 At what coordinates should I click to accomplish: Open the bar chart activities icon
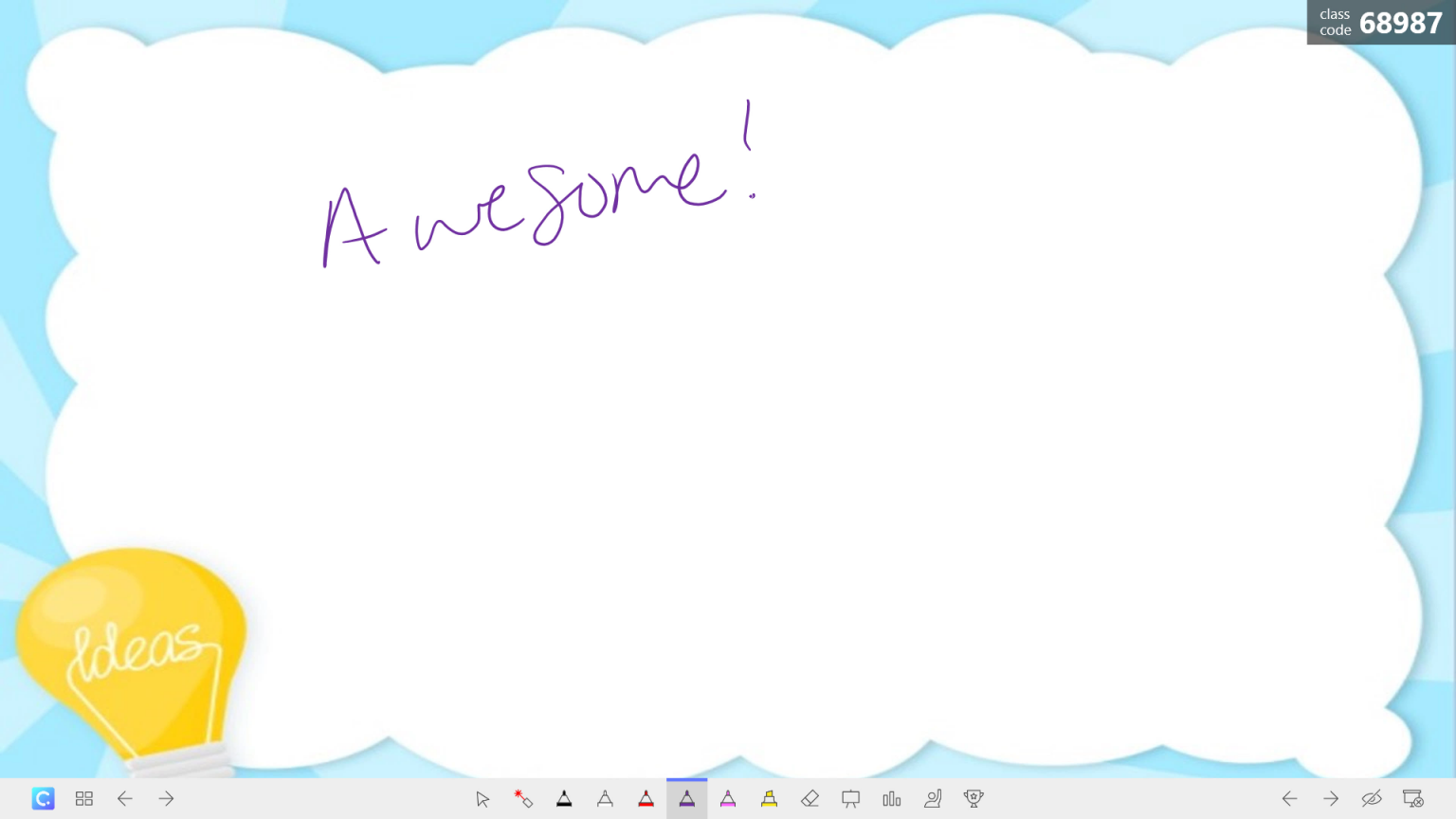click(x=892, y=799)
